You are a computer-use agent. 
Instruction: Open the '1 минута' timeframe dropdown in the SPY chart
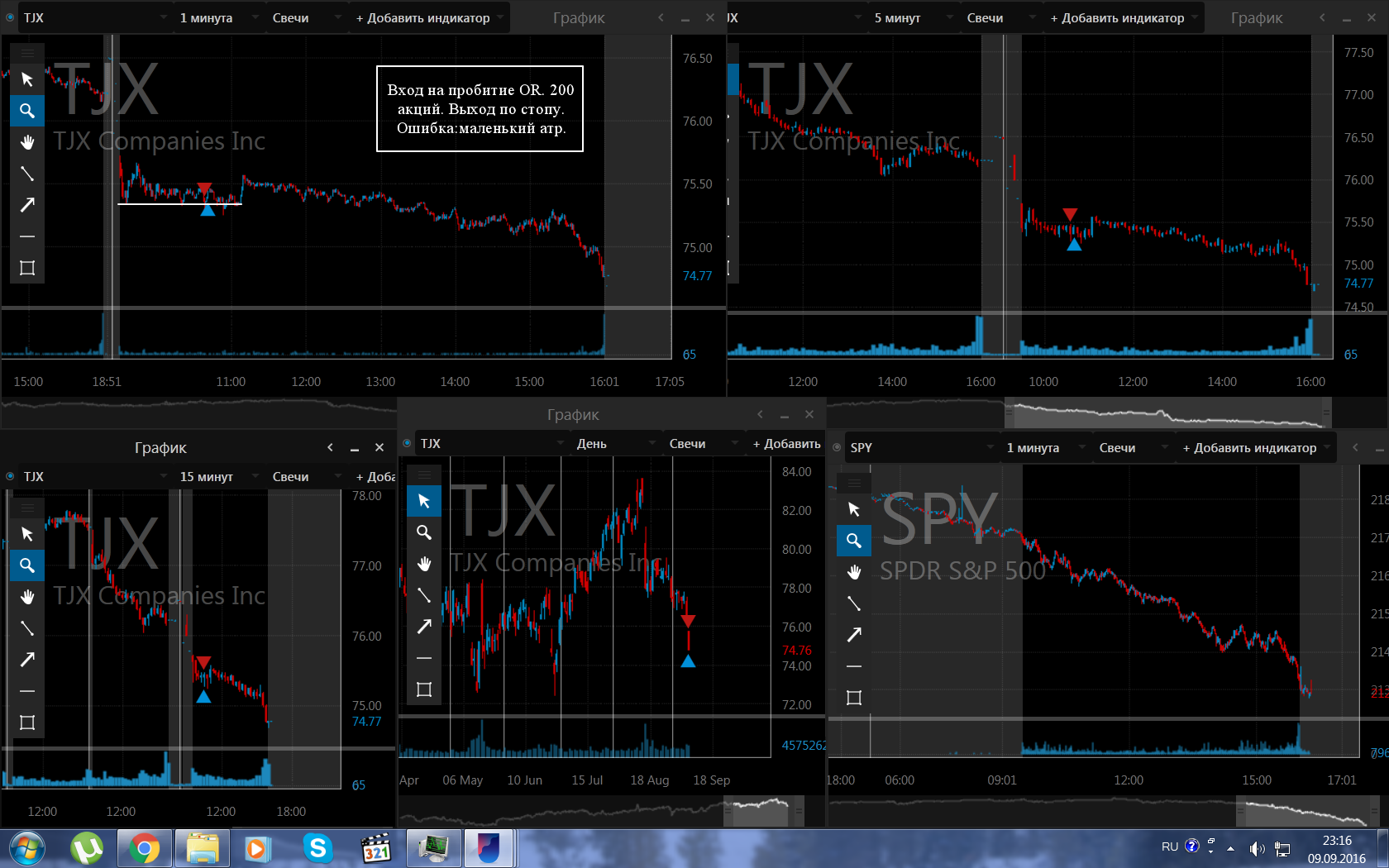1046,447
